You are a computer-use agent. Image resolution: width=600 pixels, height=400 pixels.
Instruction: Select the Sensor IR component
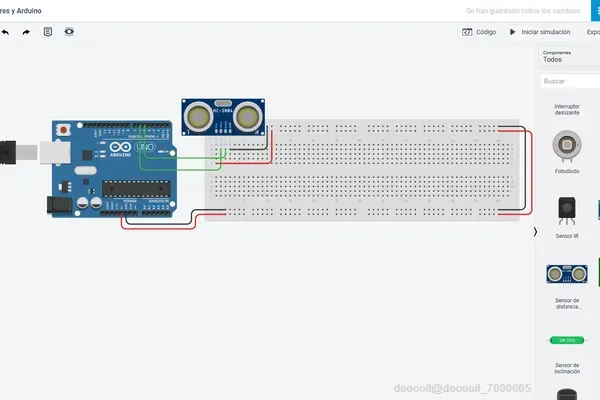tap(567, 217)
